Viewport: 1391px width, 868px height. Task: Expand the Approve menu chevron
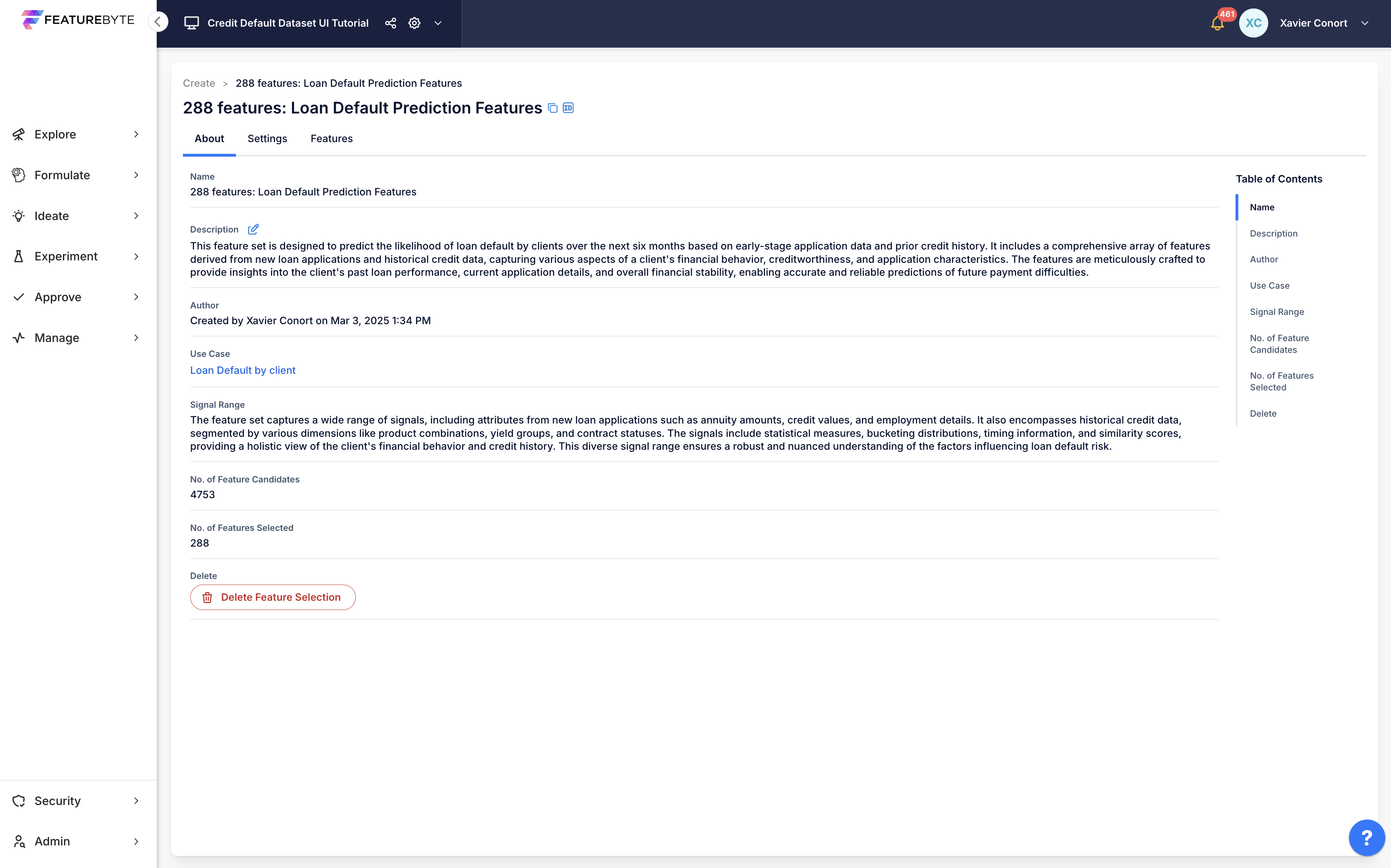(x=136, y=297)
